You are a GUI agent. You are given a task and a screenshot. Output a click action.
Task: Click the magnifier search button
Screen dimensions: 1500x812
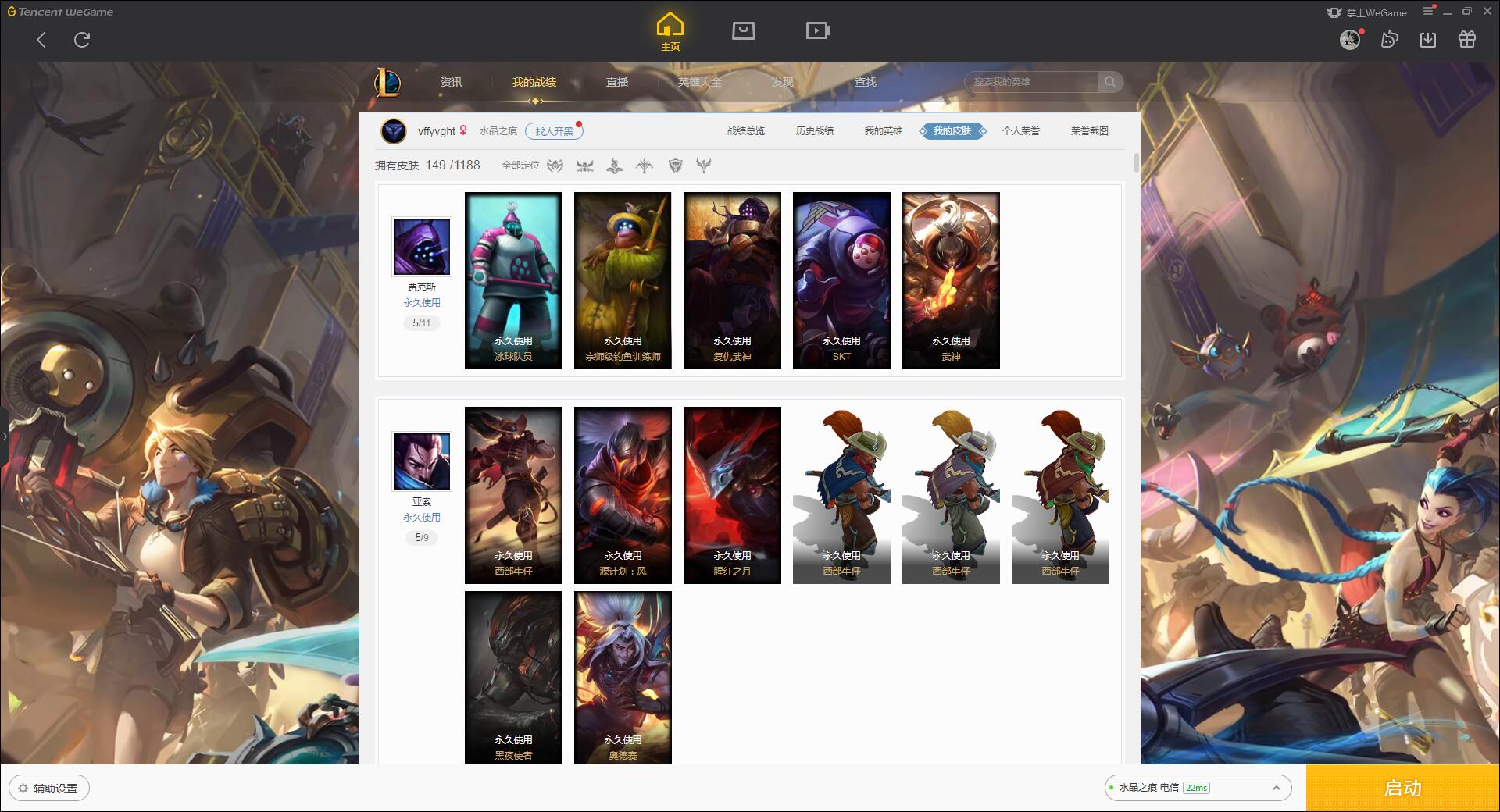point(1110,82)
